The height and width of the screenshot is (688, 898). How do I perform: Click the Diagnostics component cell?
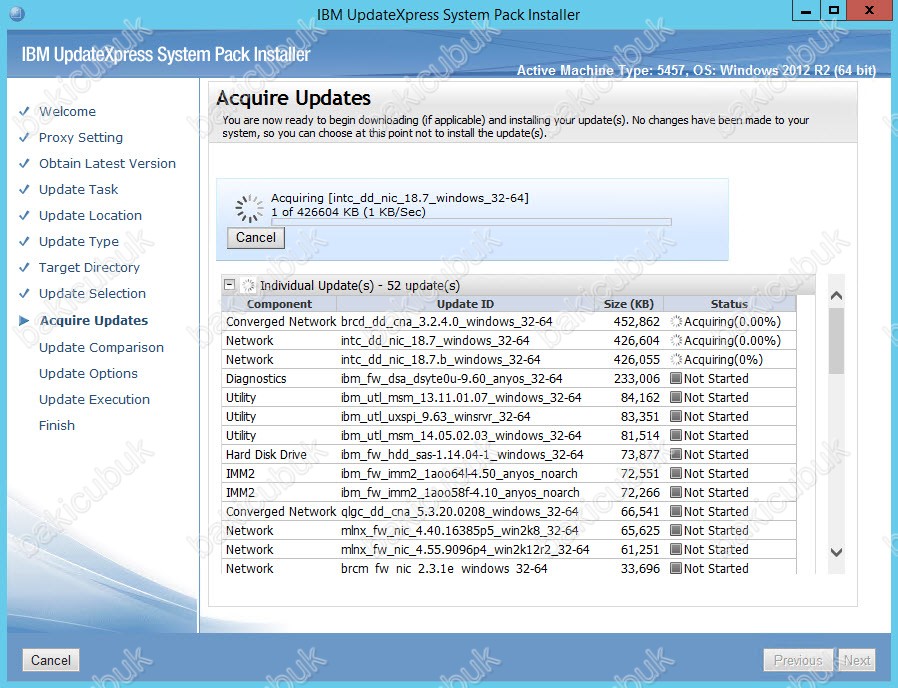pyautogui.click(x=256, y=378)
